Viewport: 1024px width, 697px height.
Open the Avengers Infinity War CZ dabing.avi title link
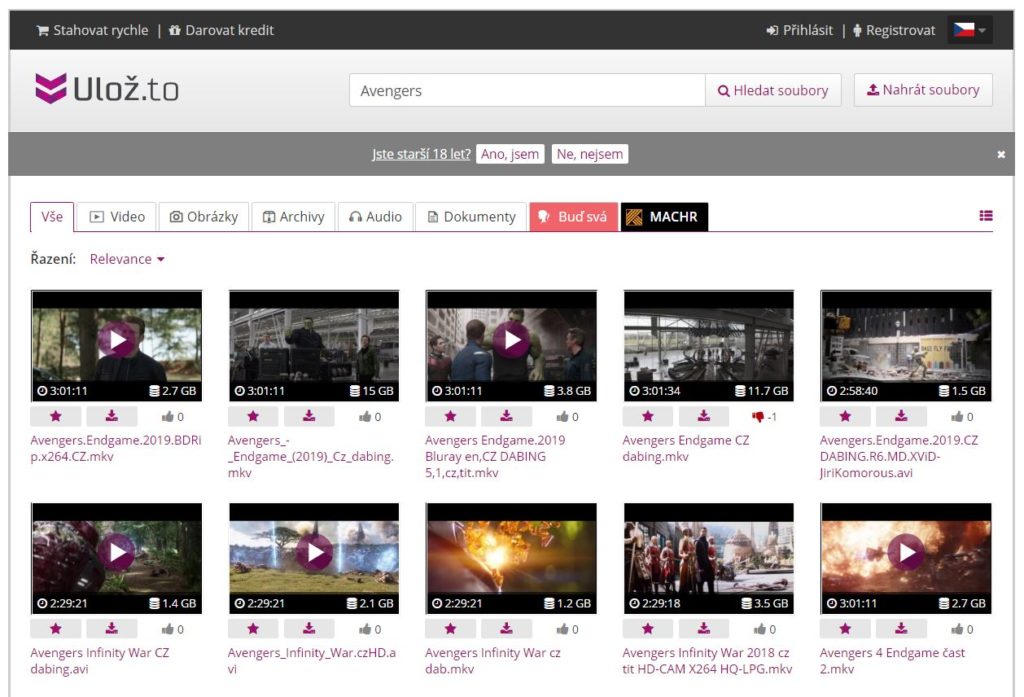100,660
